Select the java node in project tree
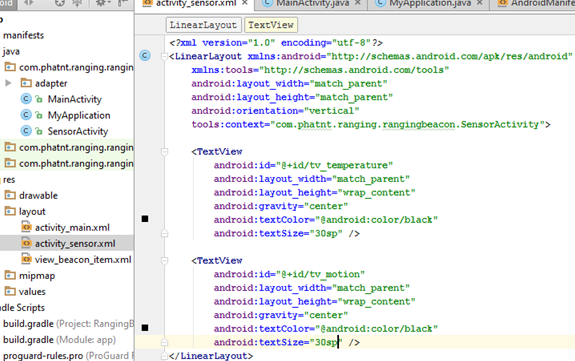The width and height of the screenshot is (575, 361). pyautogui.click(x=11, y=51)
